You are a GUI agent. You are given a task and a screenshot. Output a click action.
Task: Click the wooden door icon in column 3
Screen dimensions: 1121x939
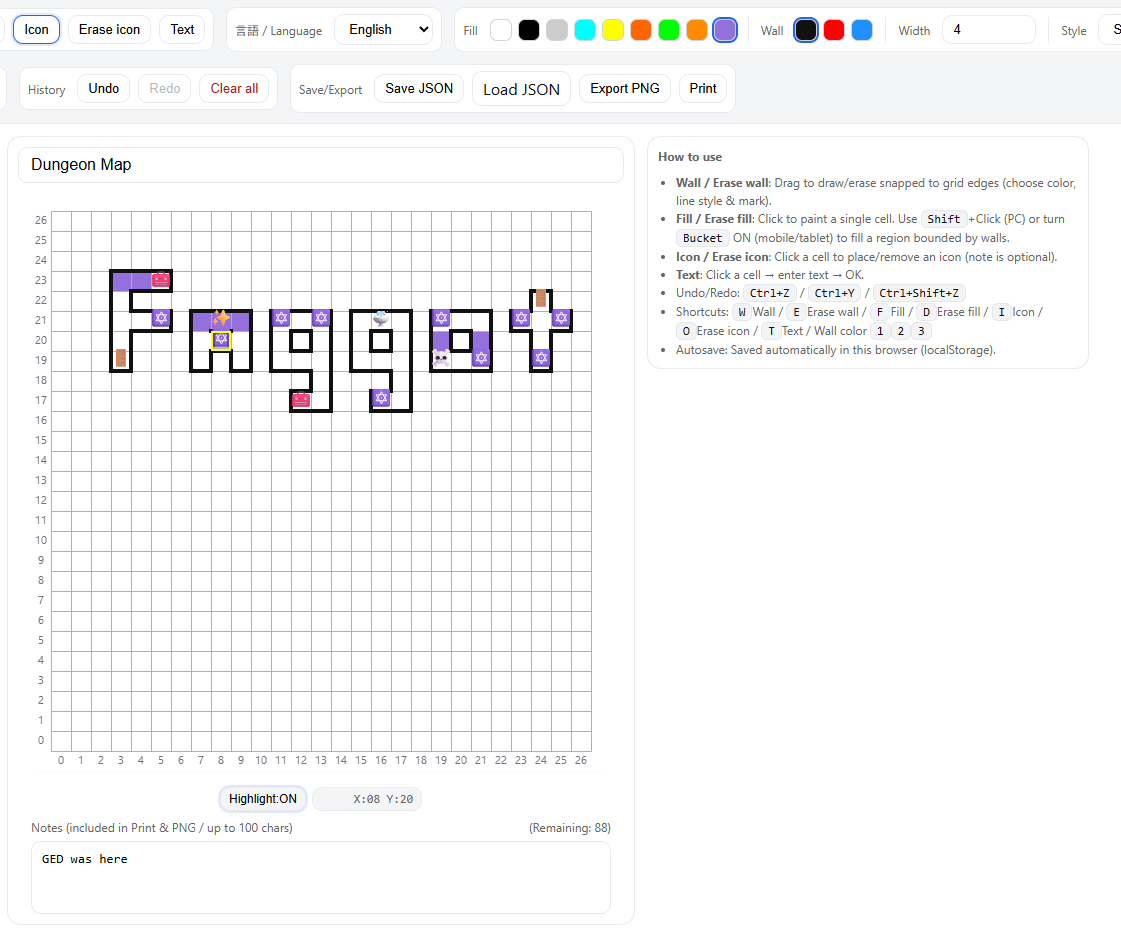(121, 358)
